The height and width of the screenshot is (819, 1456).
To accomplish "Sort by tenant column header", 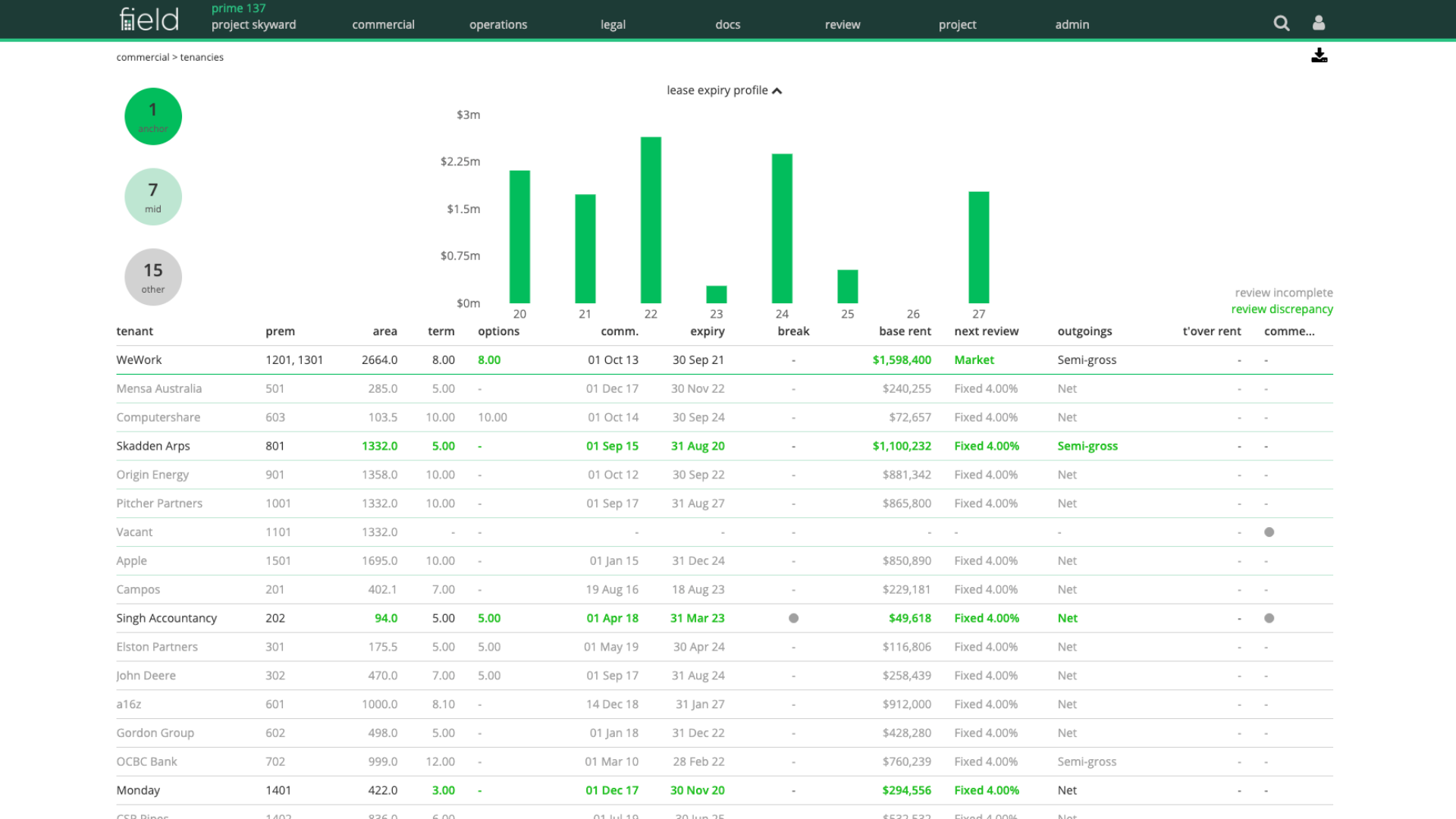I will [135, 331].
